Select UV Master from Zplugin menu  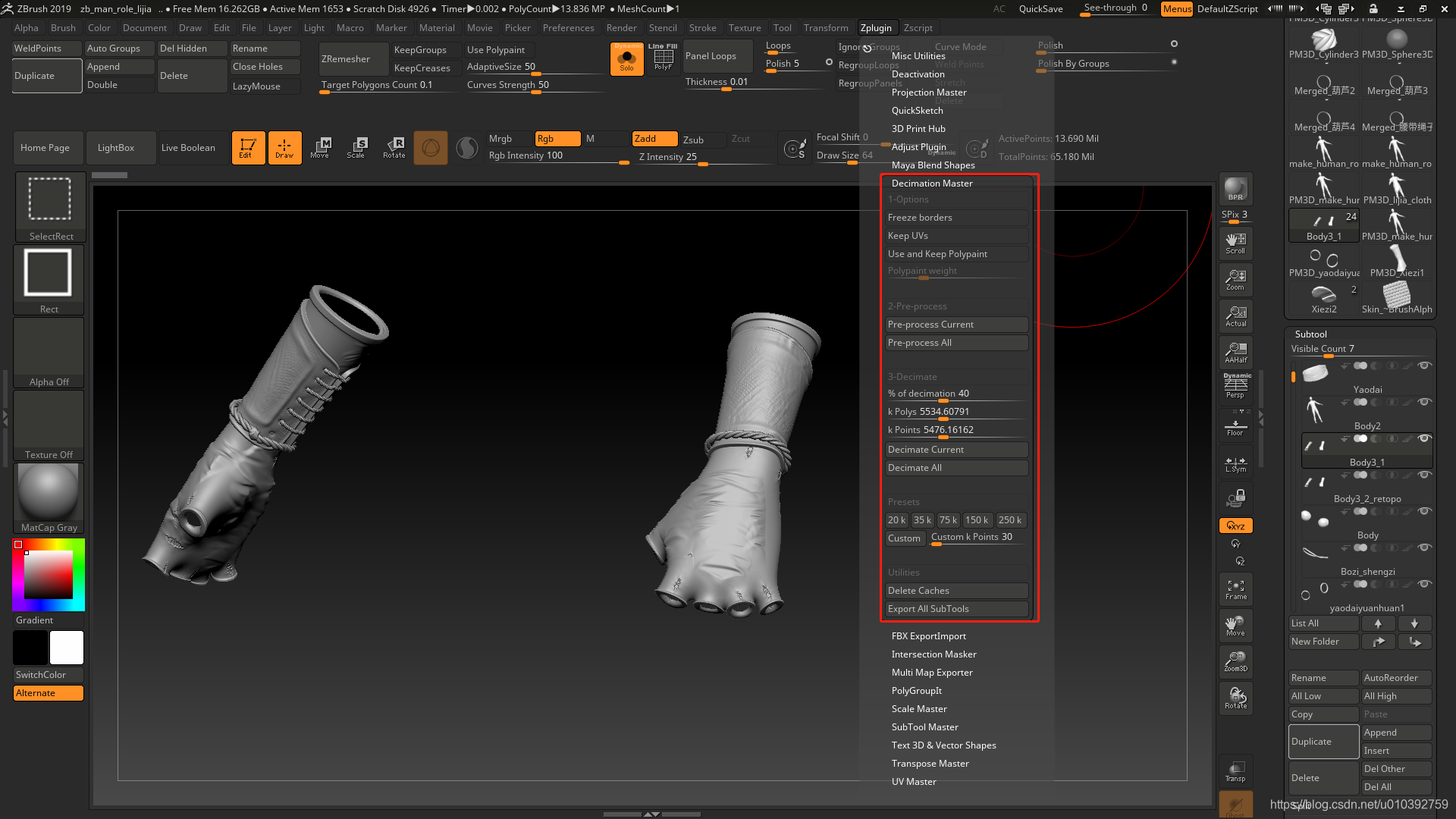(x=913, y=781)
